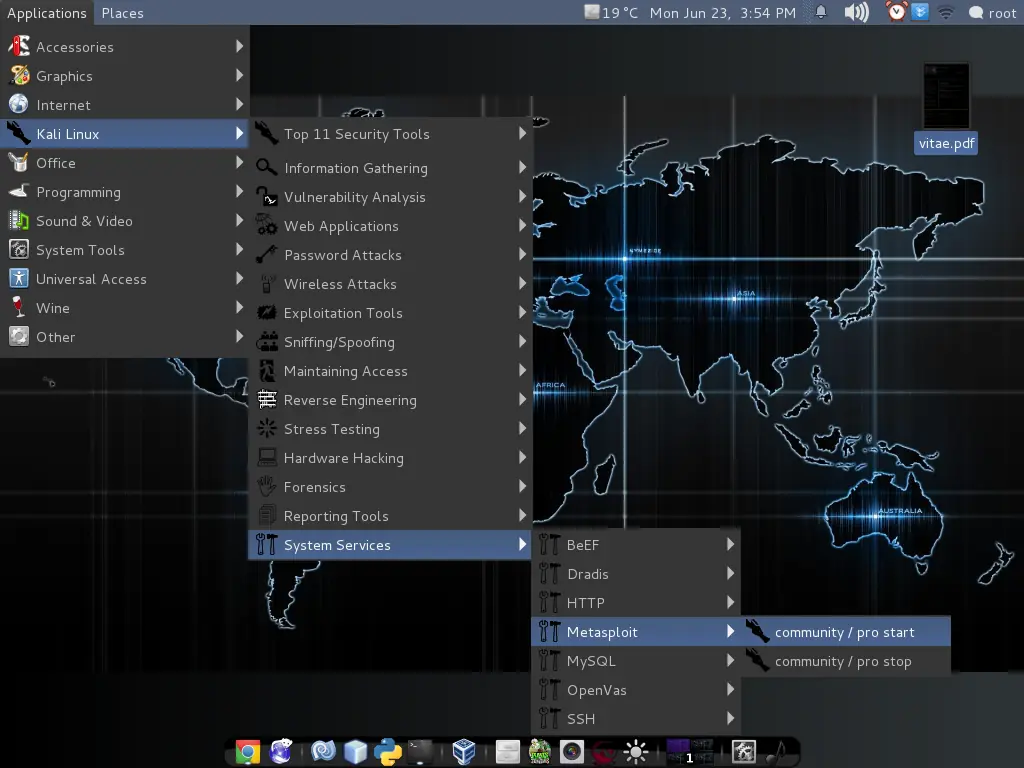This screenshot has width=1024, height=768.
Task: Expand the MySQL submenu arrow
Action: [730, 660]
